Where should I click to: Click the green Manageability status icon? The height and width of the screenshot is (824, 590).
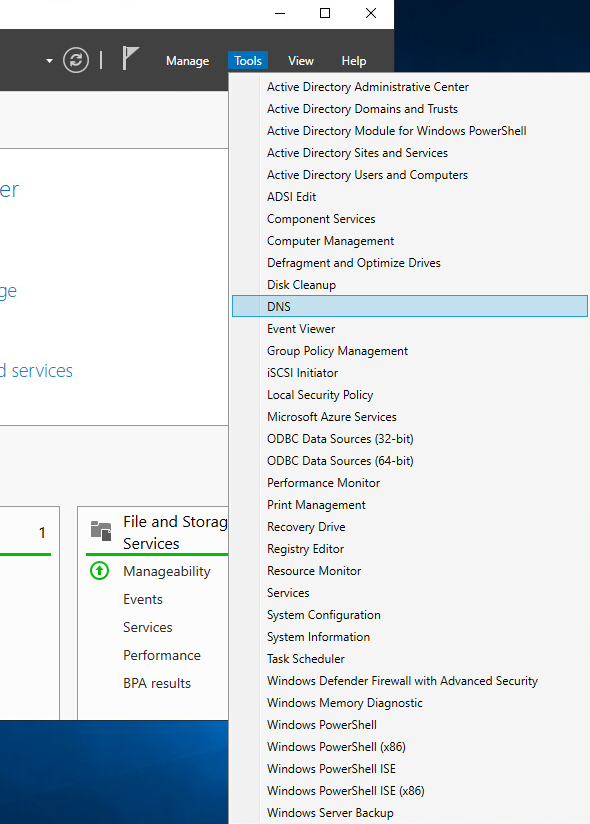[x=100, y=571]
